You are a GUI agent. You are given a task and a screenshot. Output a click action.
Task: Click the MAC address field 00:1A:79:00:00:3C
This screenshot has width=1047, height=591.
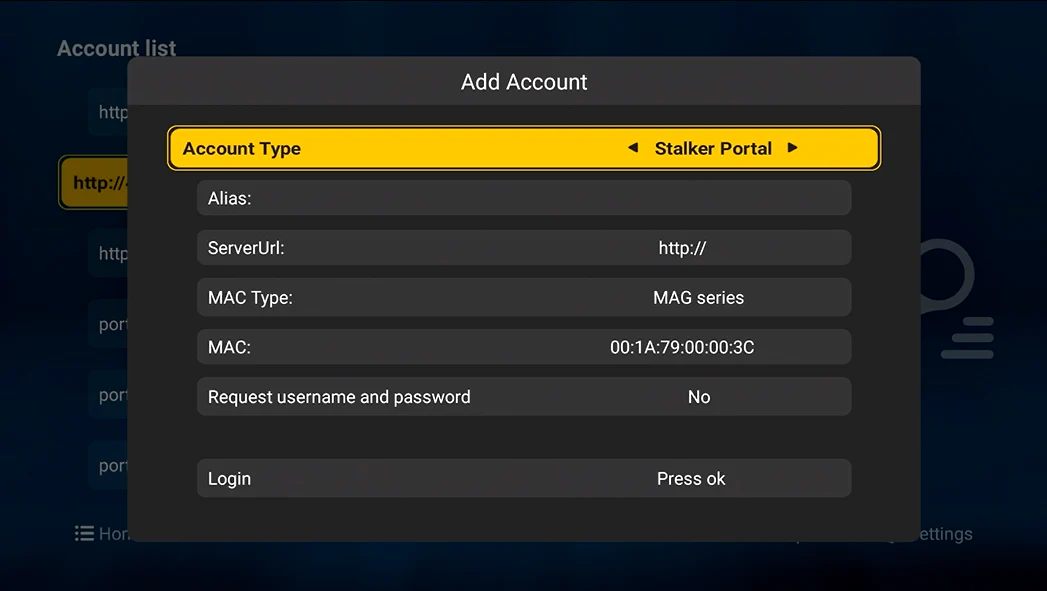(524, 347)
